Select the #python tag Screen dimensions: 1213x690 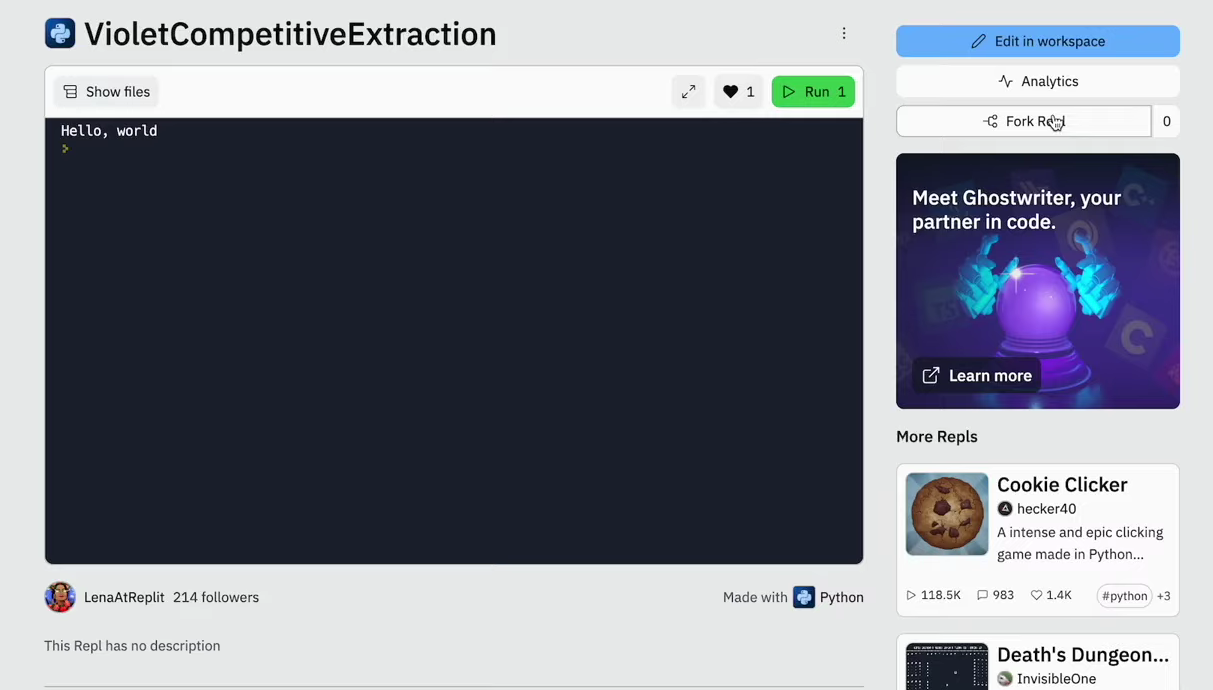pos(1125,596)
